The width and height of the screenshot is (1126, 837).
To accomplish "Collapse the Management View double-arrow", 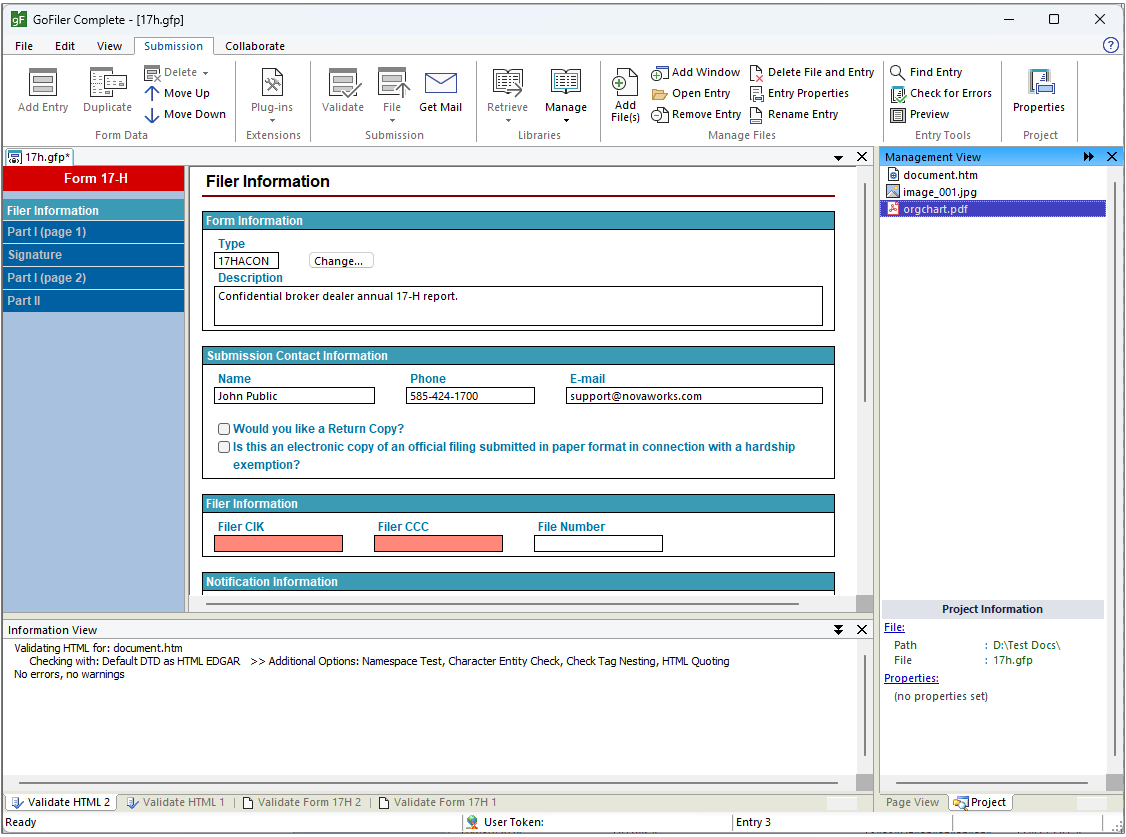I will click(1089, 156).
